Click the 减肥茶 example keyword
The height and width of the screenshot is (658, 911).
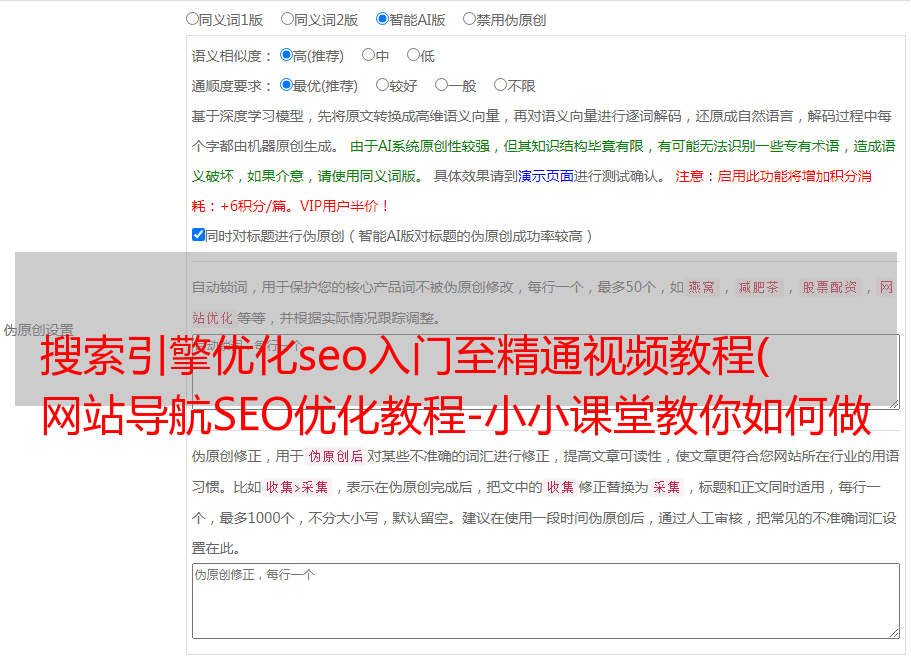pos(758,287)
